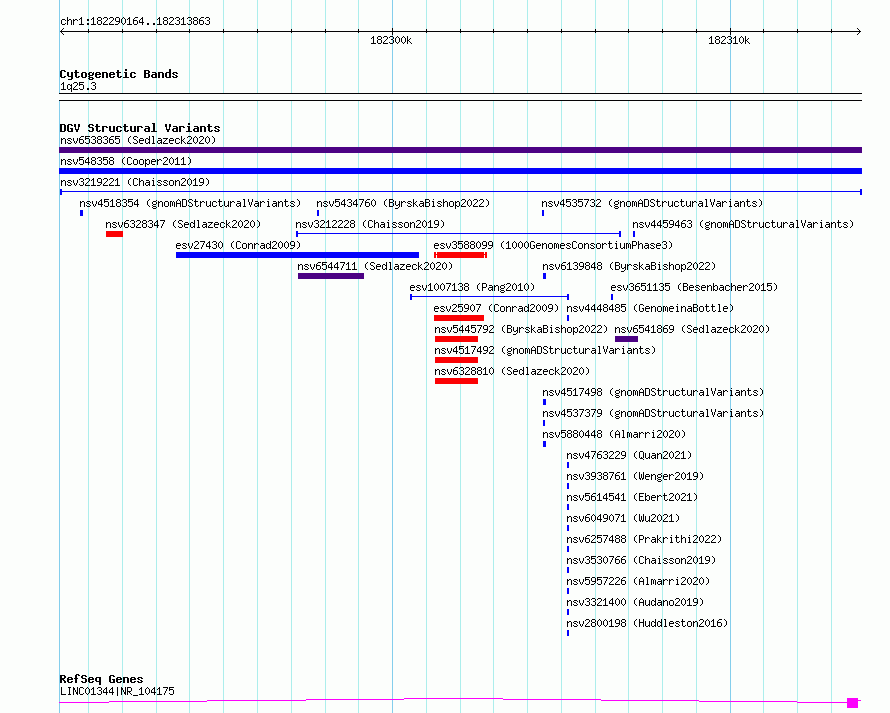The image size is (890, 713).
Task: Click the chr1:182290164..182313863 region text
Action: coord(135,22)
